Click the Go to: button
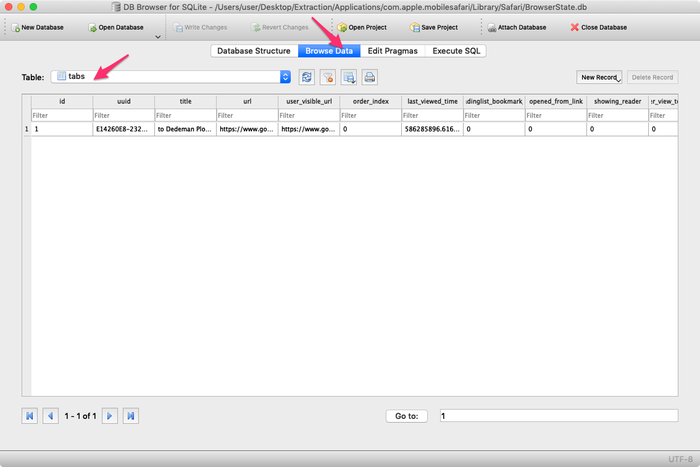The height and width of the screenshot is (467, 700). pos(407,416)
